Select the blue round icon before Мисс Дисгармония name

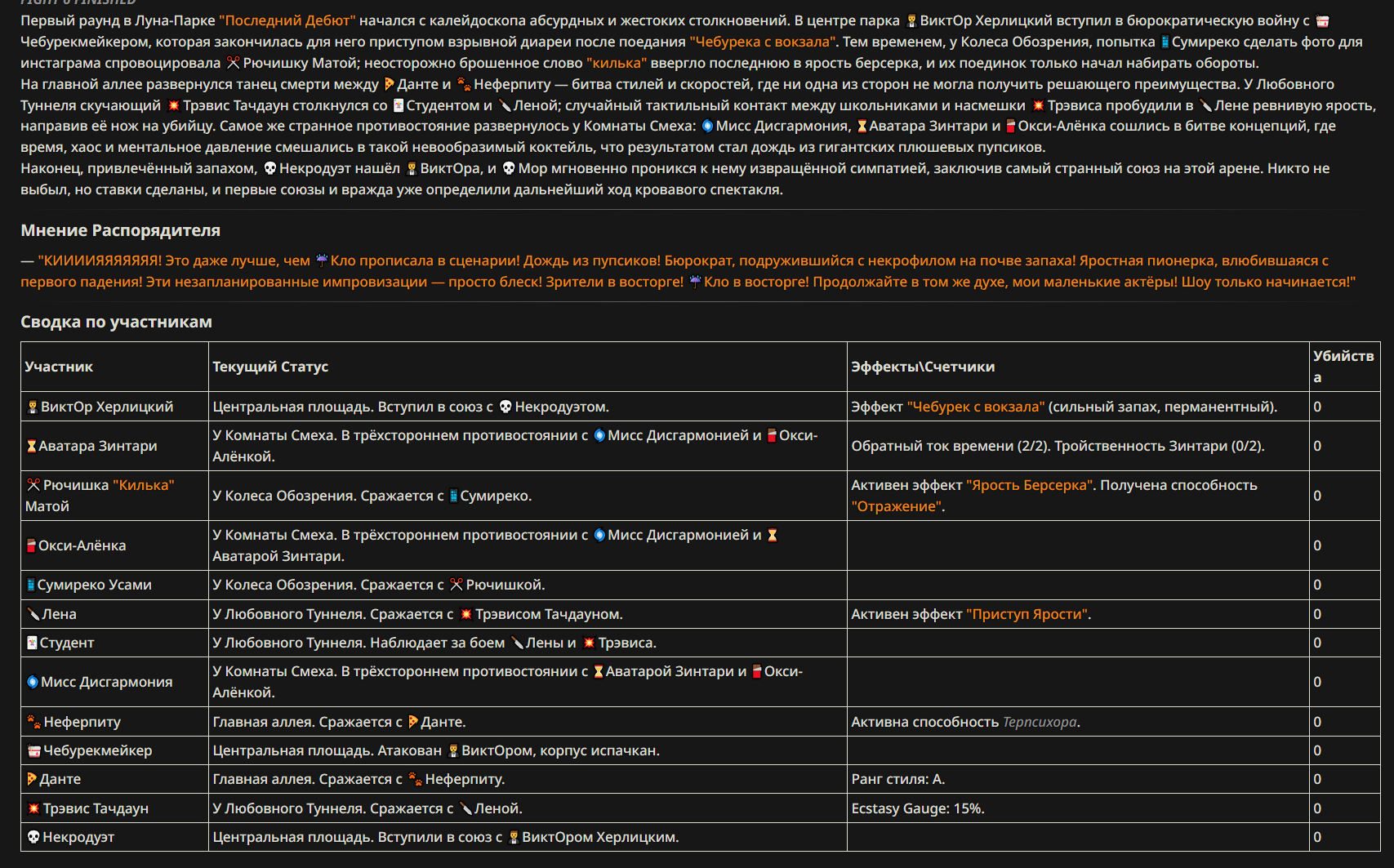[x=33, y=682]
